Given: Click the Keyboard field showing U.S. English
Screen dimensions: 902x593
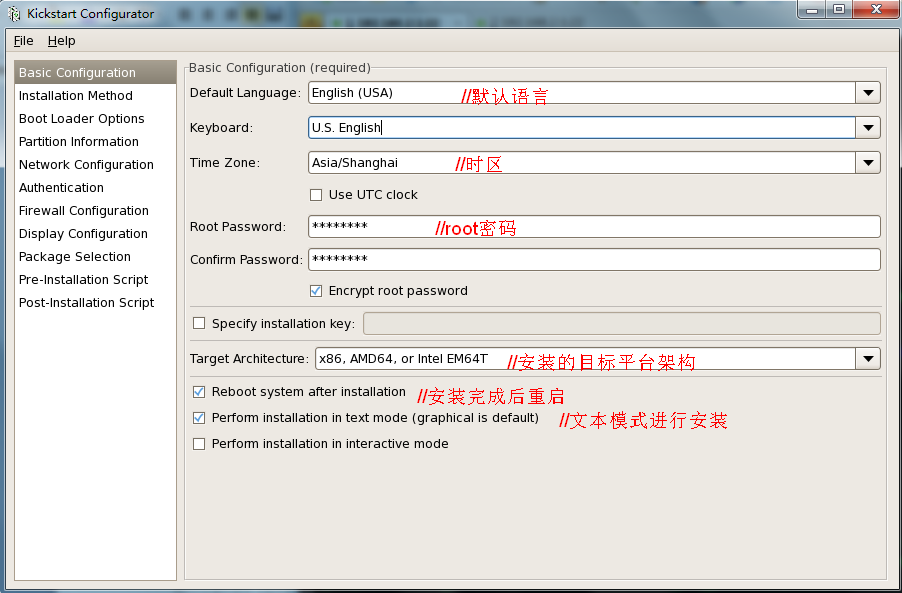Looking at the screenshot, I should 582,128.
